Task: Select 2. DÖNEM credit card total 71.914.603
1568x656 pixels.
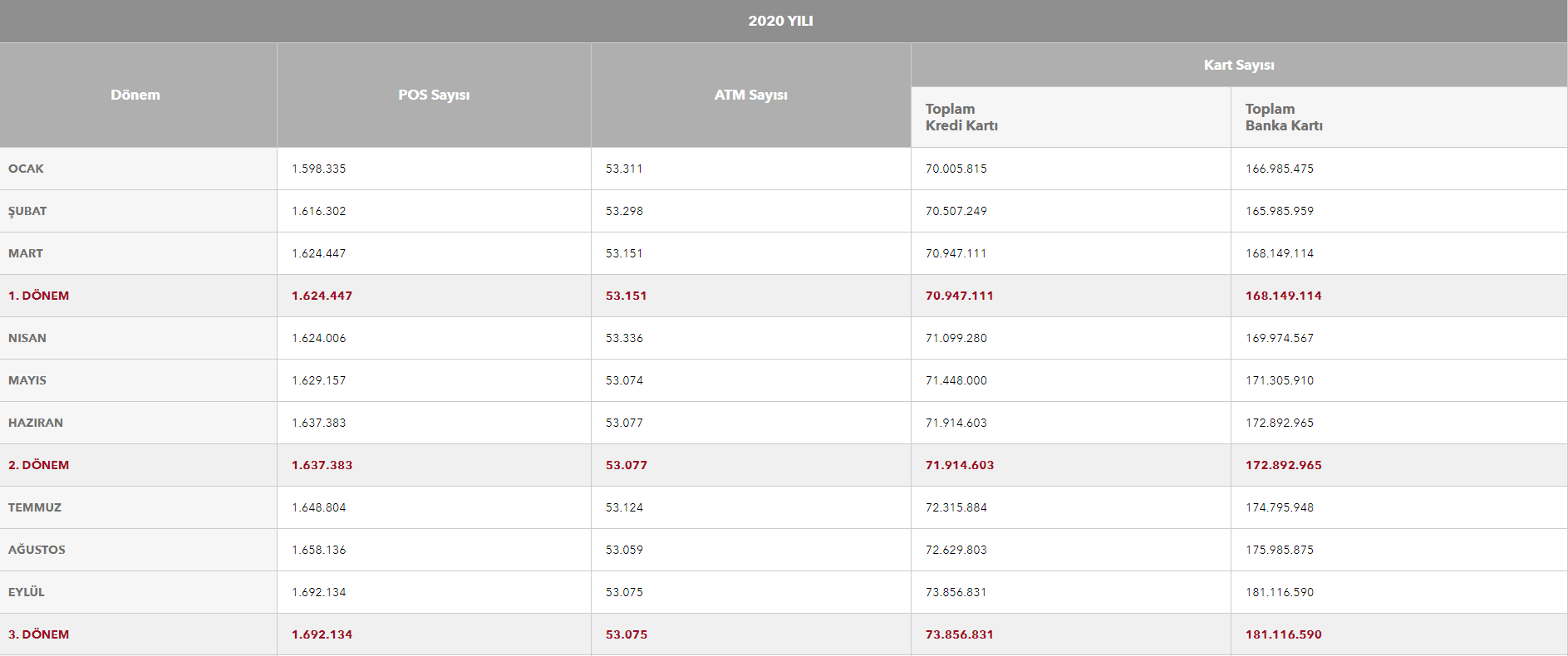Action: pos(960,465)
